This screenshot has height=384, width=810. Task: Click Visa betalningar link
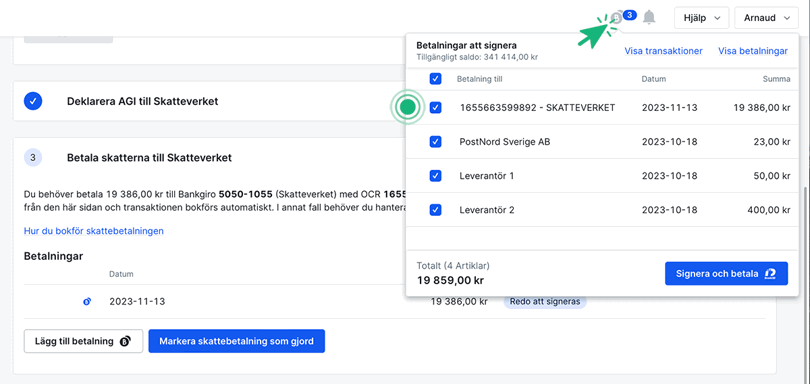753,51
